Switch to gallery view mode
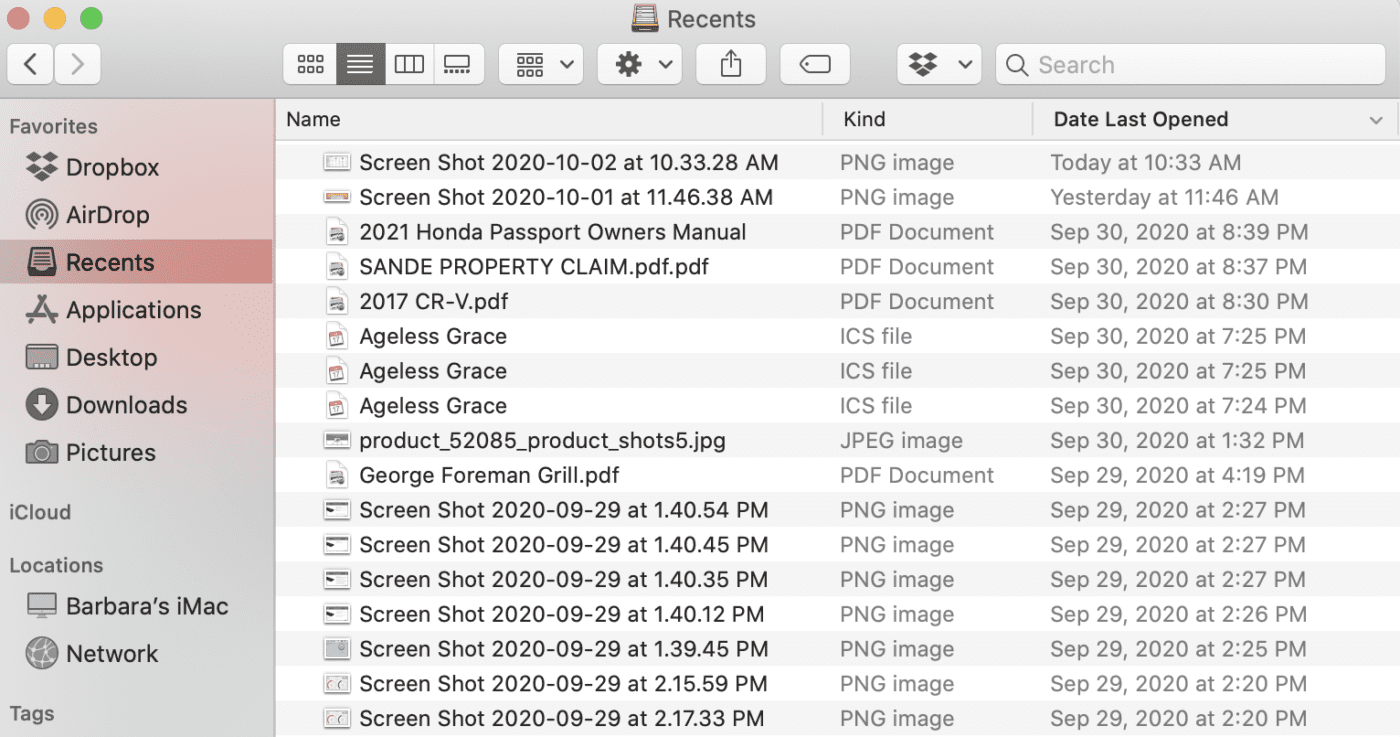This screenshot has height=737, width=1400. coord(458,65)
